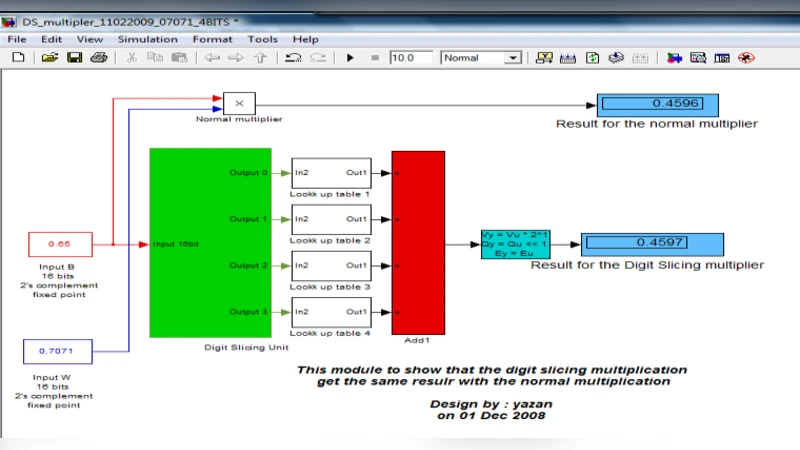Click the Input B constant block 0.65
800x450 pixels.
[x=60, y=243]
